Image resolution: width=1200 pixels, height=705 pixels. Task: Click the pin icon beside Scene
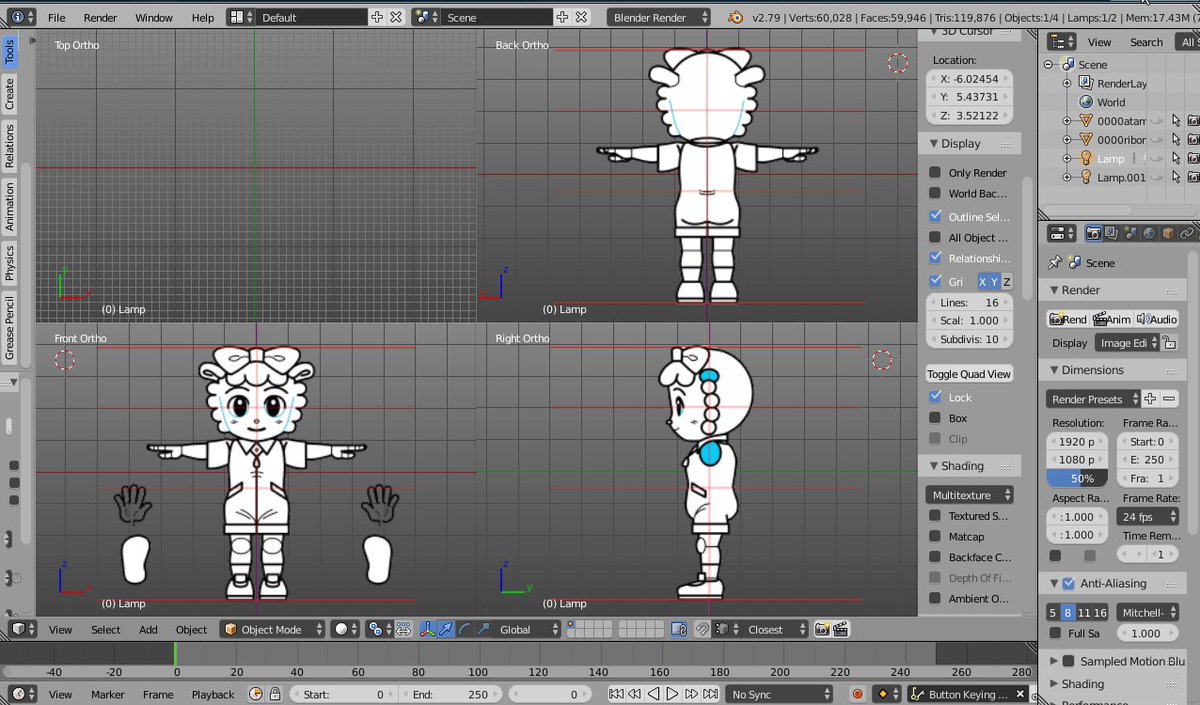(1054, 262)
